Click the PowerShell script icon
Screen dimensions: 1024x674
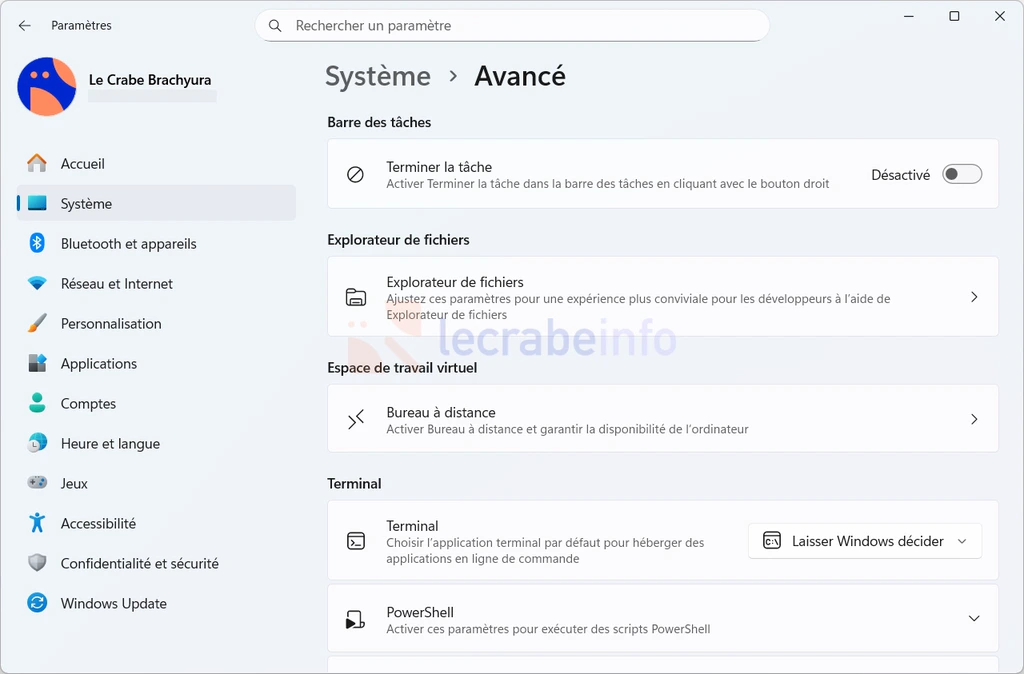[x=355, y=619]
